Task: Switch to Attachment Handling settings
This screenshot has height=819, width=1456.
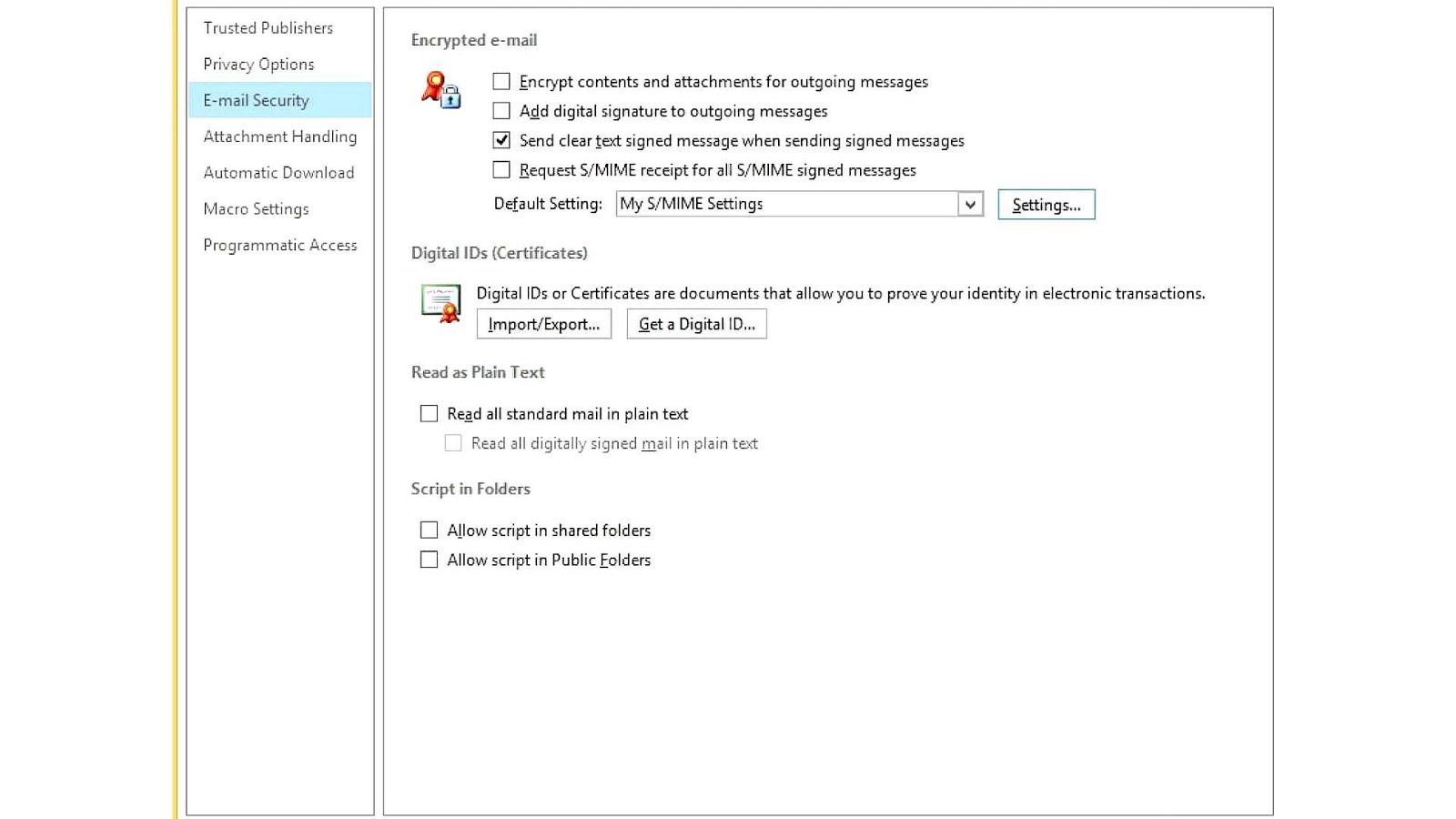Action: [278, 136]
